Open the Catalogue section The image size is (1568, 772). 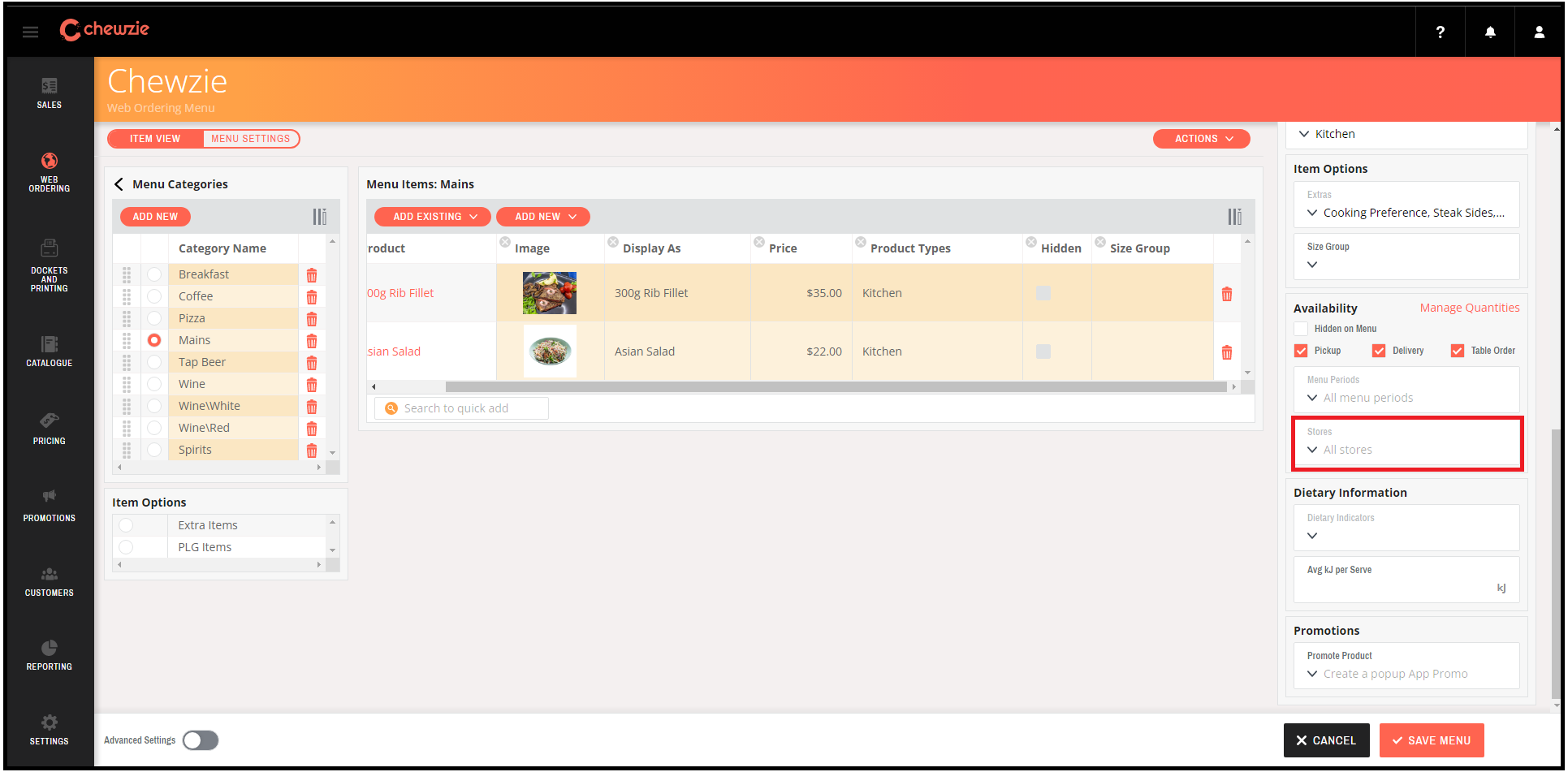click(x=50, y=351)
